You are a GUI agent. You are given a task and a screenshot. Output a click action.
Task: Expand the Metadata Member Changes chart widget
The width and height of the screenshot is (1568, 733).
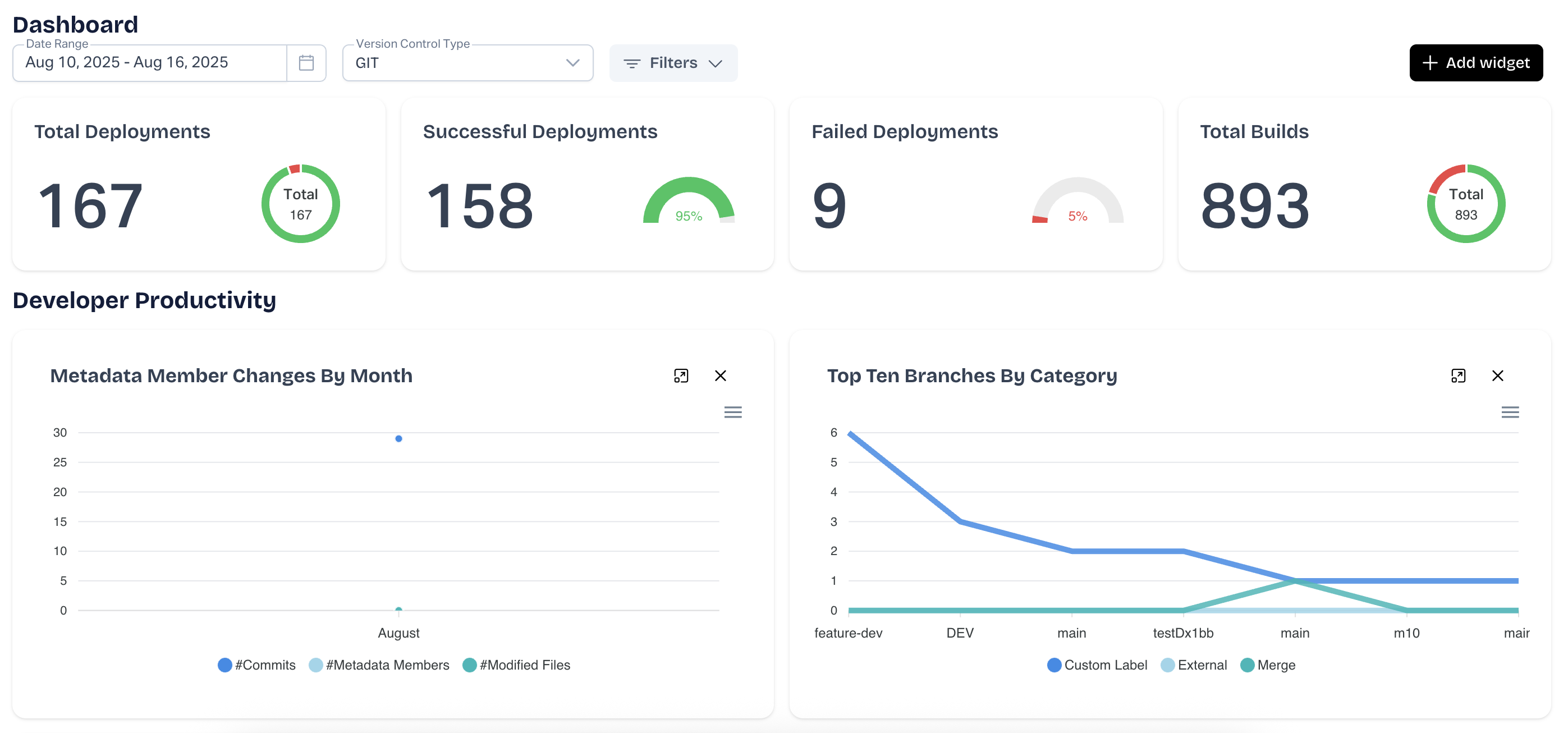point(681,375)
